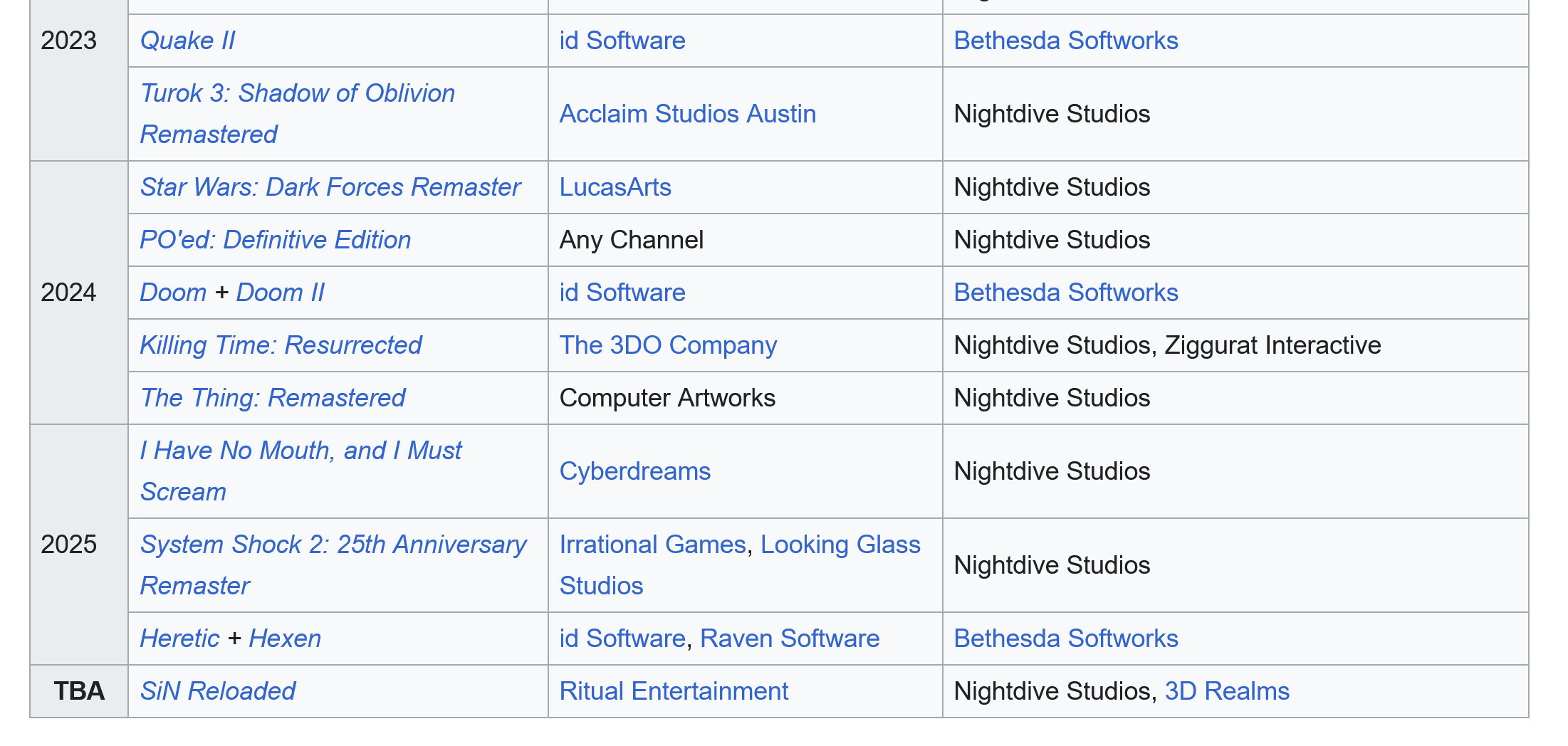Click Turok 3: Shadow of Oblivion Remastered

tap(297, 93)
